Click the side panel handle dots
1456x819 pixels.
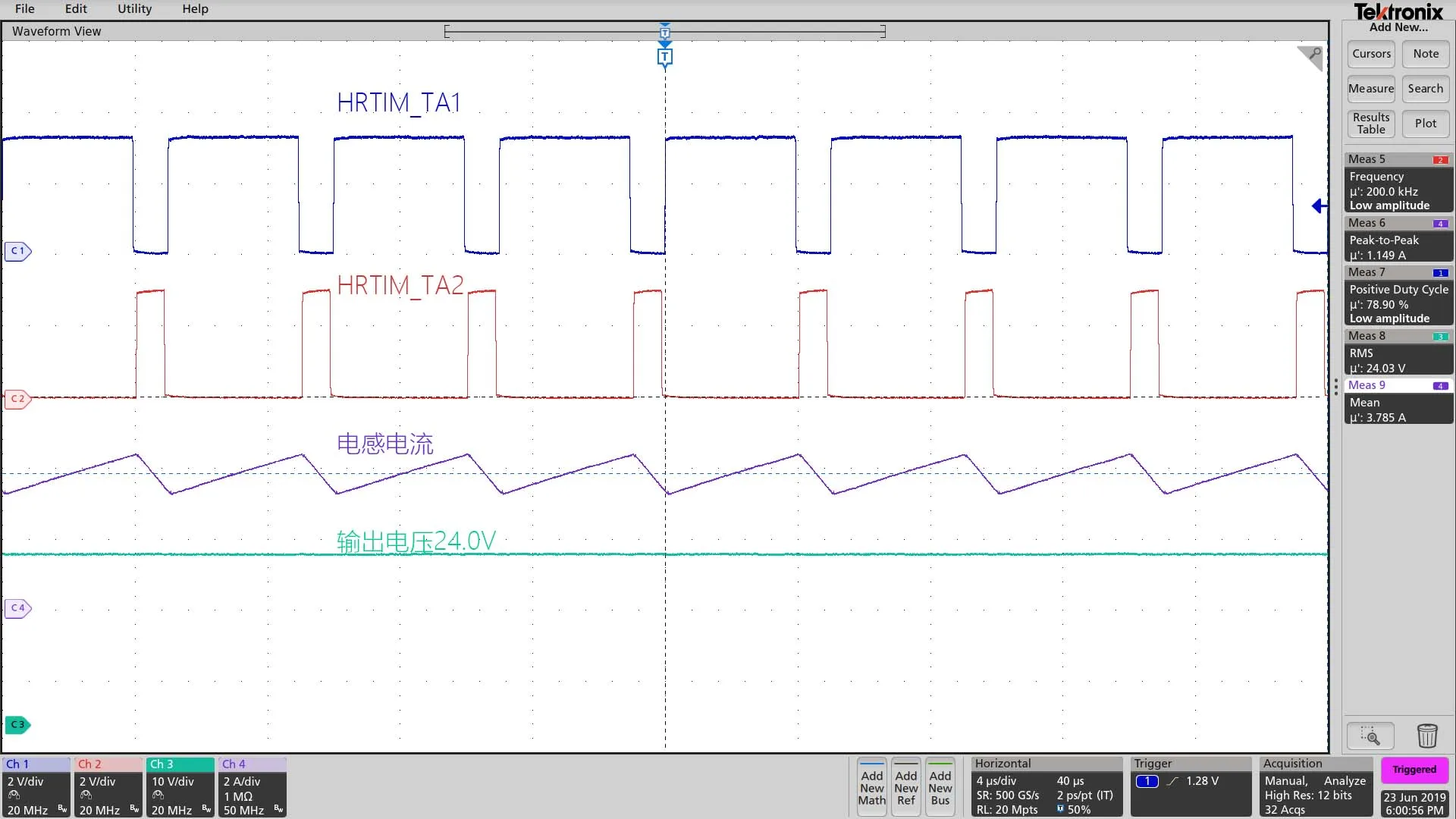1335,387
